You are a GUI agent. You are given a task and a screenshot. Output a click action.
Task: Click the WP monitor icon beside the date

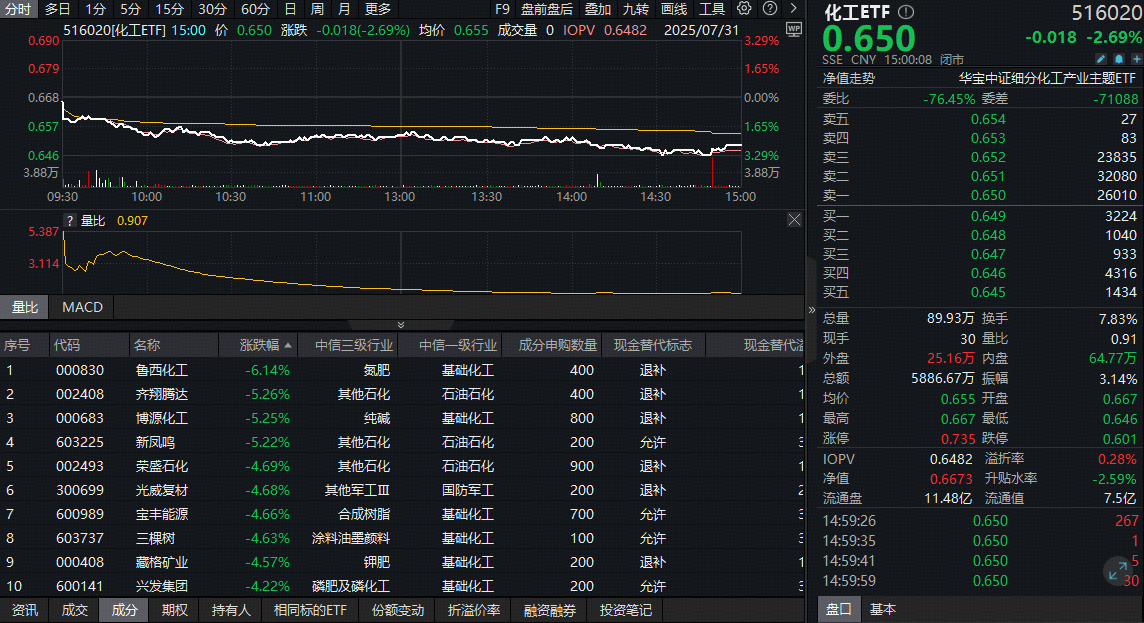point(794,29)
